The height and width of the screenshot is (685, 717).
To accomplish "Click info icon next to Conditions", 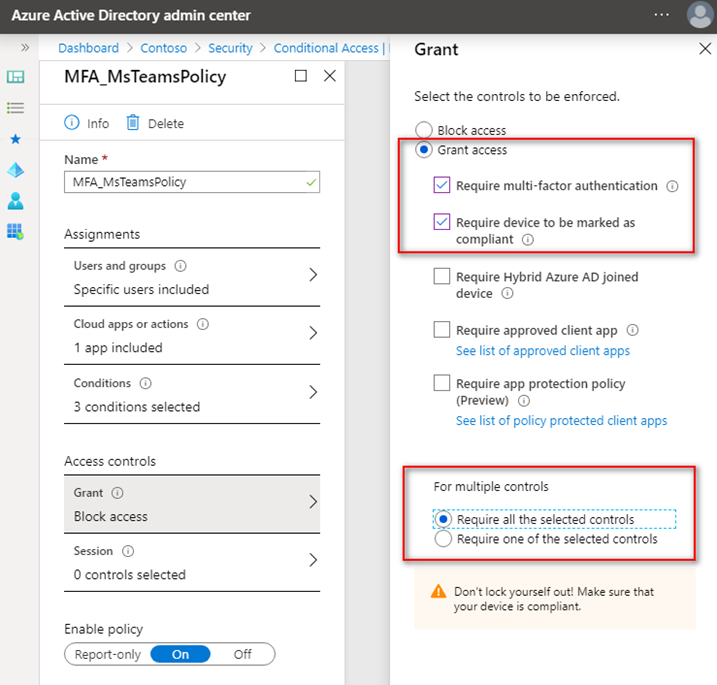I will coord(145,383).
